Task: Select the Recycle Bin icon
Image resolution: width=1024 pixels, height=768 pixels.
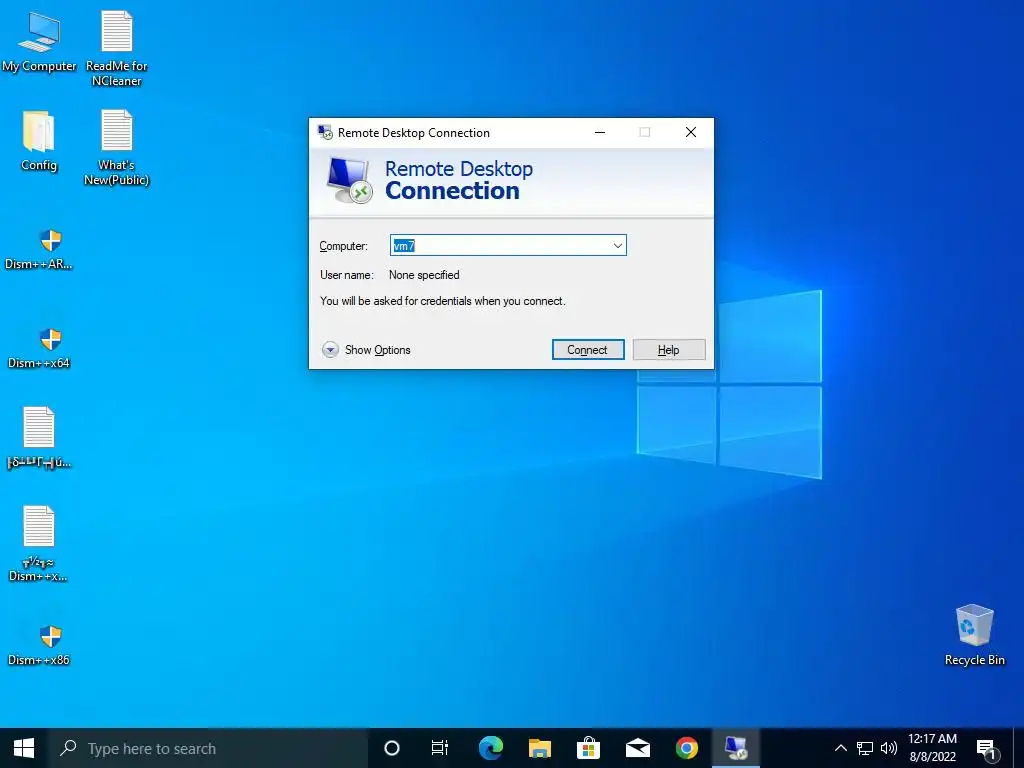Action: pyautogui.click(x=974, y=635)
